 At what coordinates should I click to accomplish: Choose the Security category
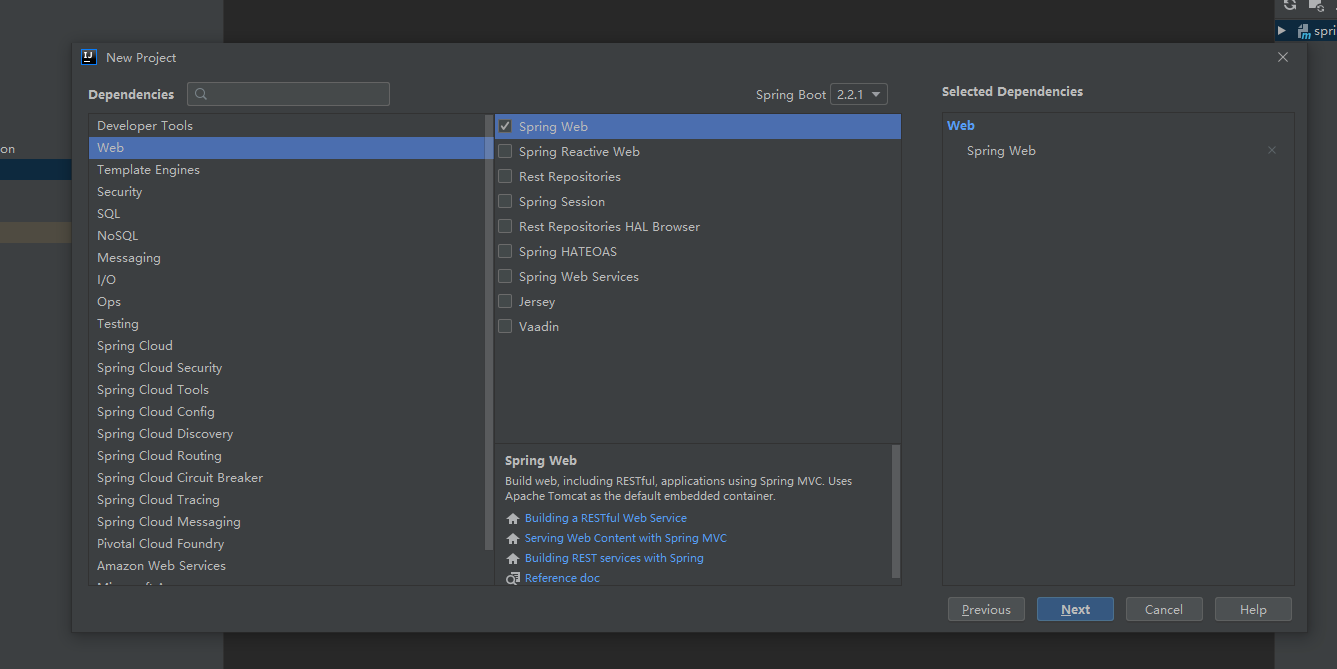pos(287,192)
